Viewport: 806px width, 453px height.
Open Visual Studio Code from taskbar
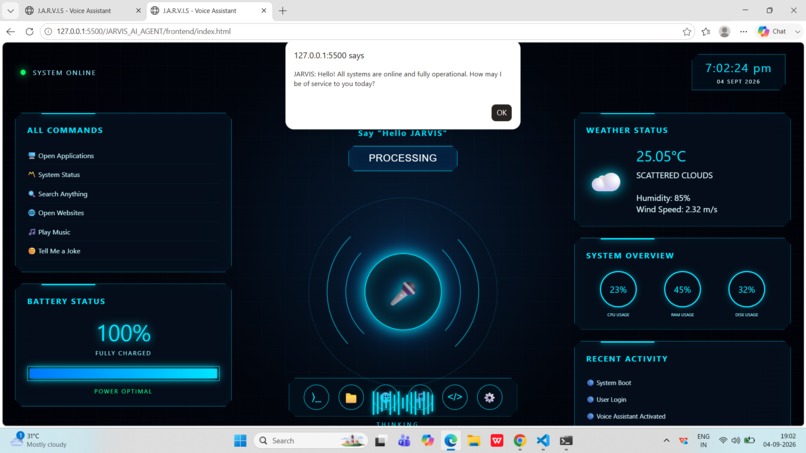pyautogui.click(x=543, y=441)
